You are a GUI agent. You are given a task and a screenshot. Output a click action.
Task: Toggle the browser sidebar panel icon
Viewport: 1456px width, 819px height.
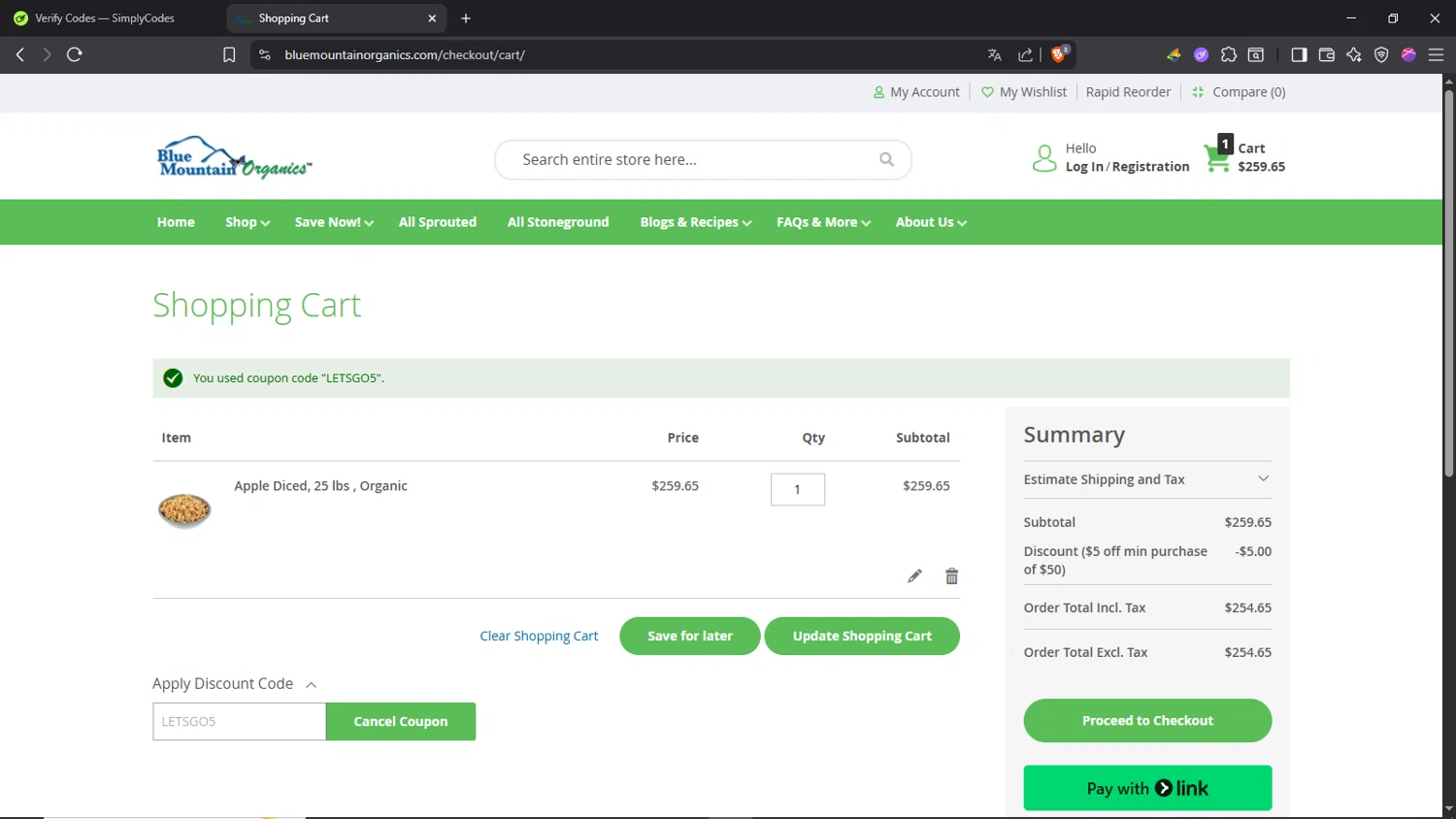click(x=1299, y=55)
